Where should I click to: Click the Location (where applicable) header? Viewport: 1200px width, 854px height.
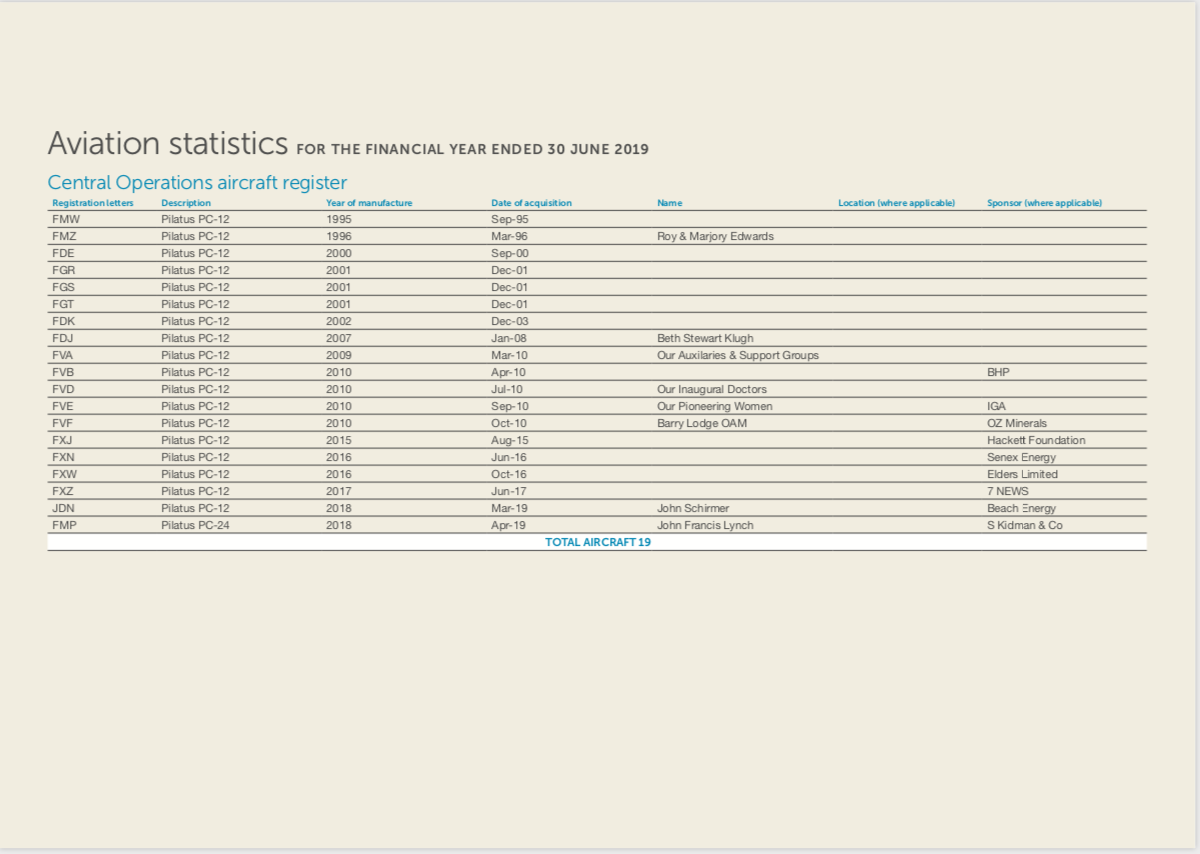pos(896,202)
